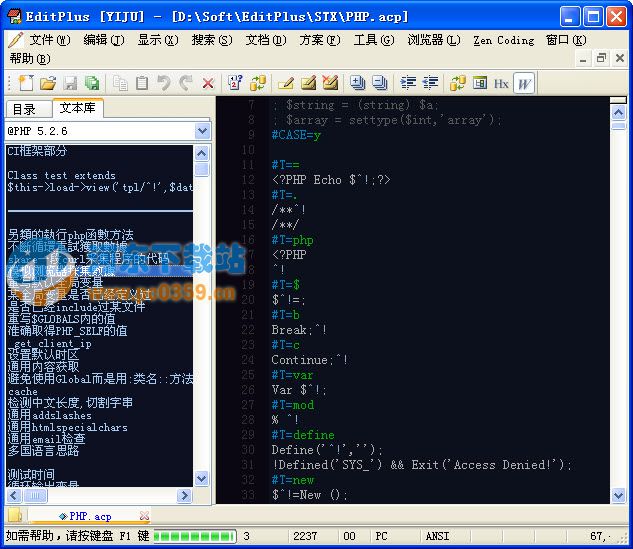633x549 pixels.
Task: Open the Zen Coding menu
Action: click(x=503, y=40)
